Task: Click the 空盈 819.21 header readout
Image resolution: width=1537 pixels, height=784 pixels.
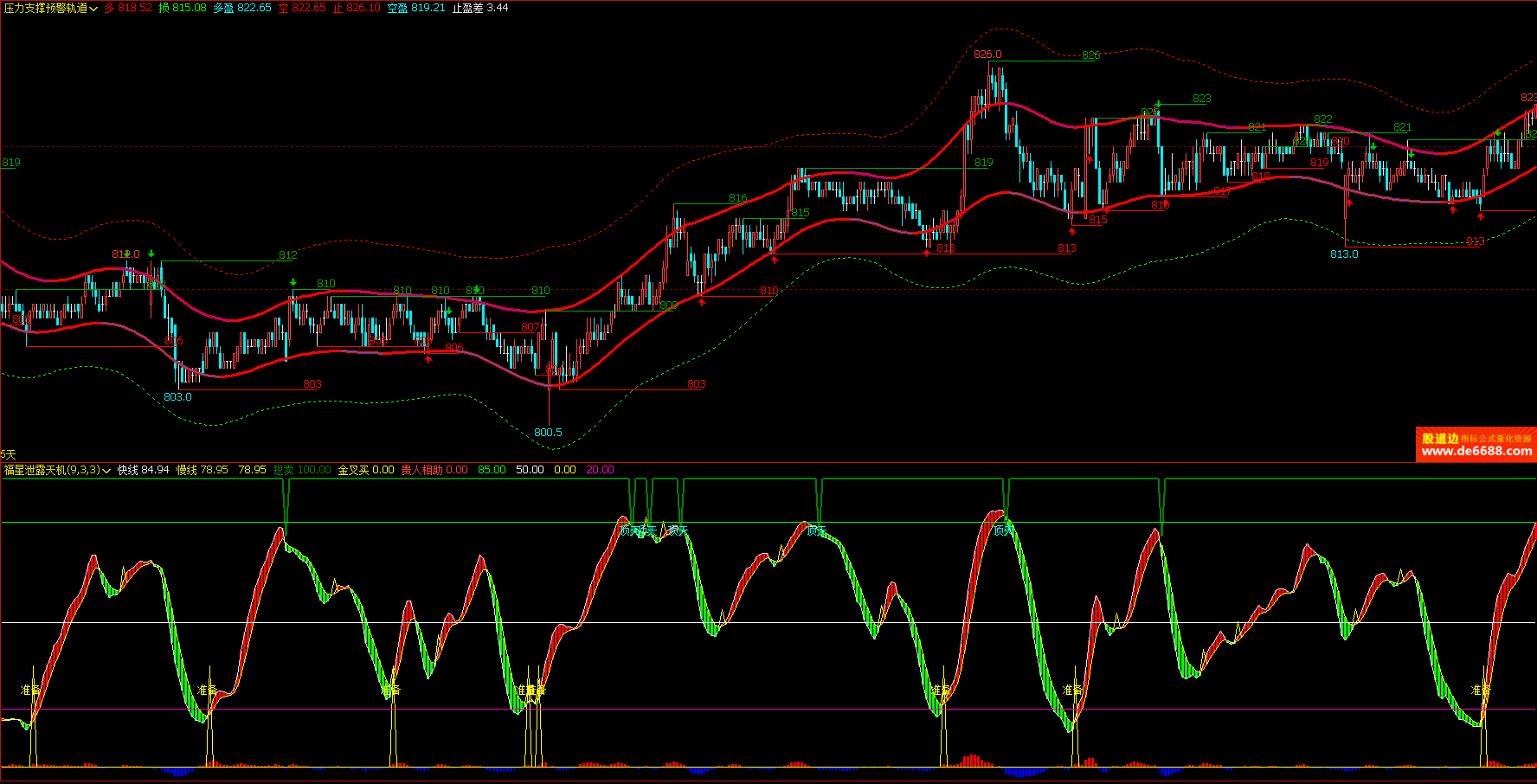Action: coord(415,8)
